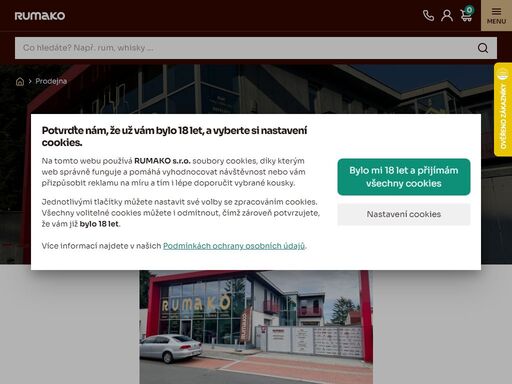Accept with 'Bylo mi 18 let a přijímám všechny cookies'
This screenshot has width=512, height=384.
[404, 177]
